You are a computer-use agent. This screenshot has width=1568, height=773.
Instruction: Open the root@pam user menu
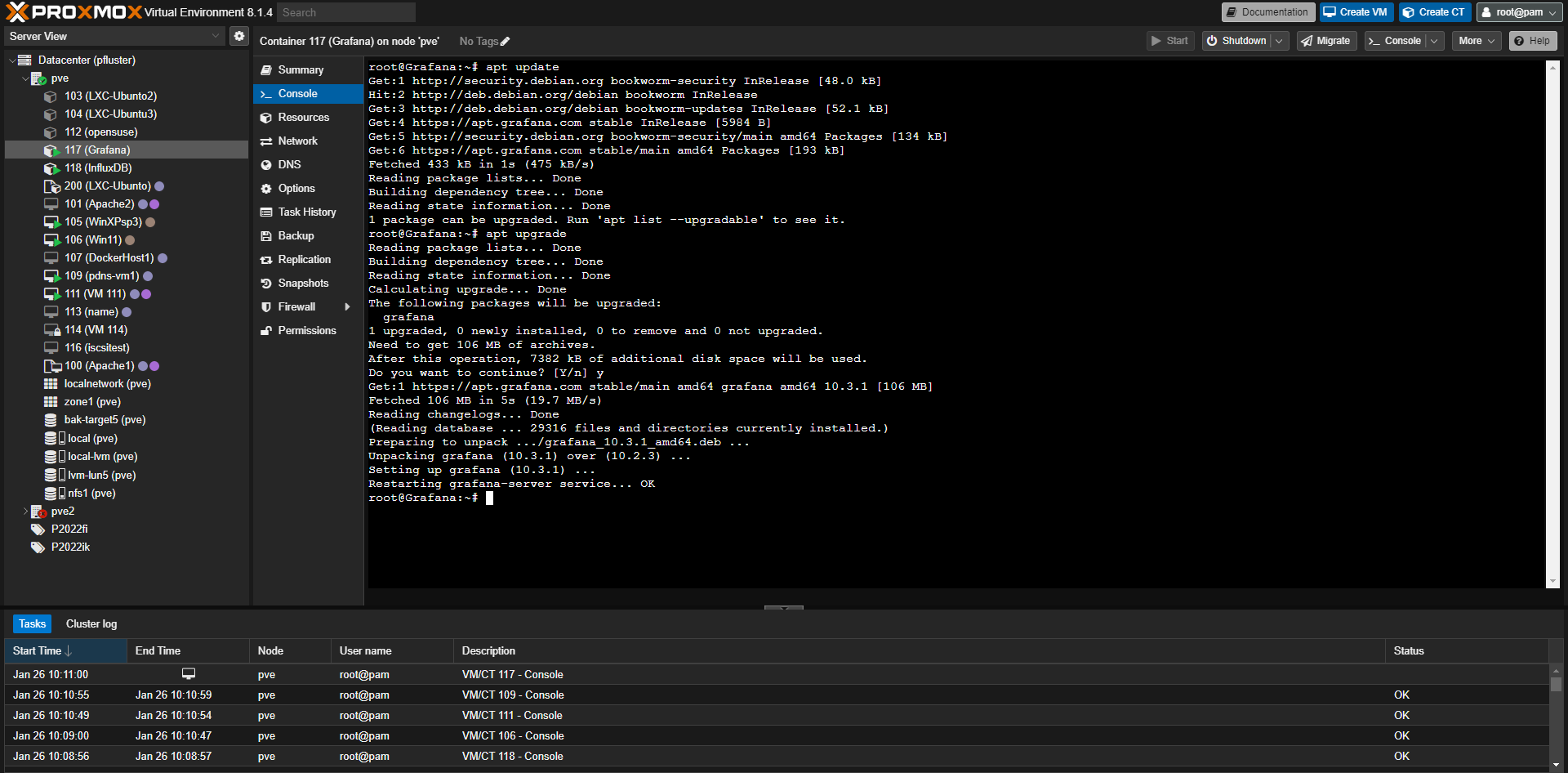1519,12
